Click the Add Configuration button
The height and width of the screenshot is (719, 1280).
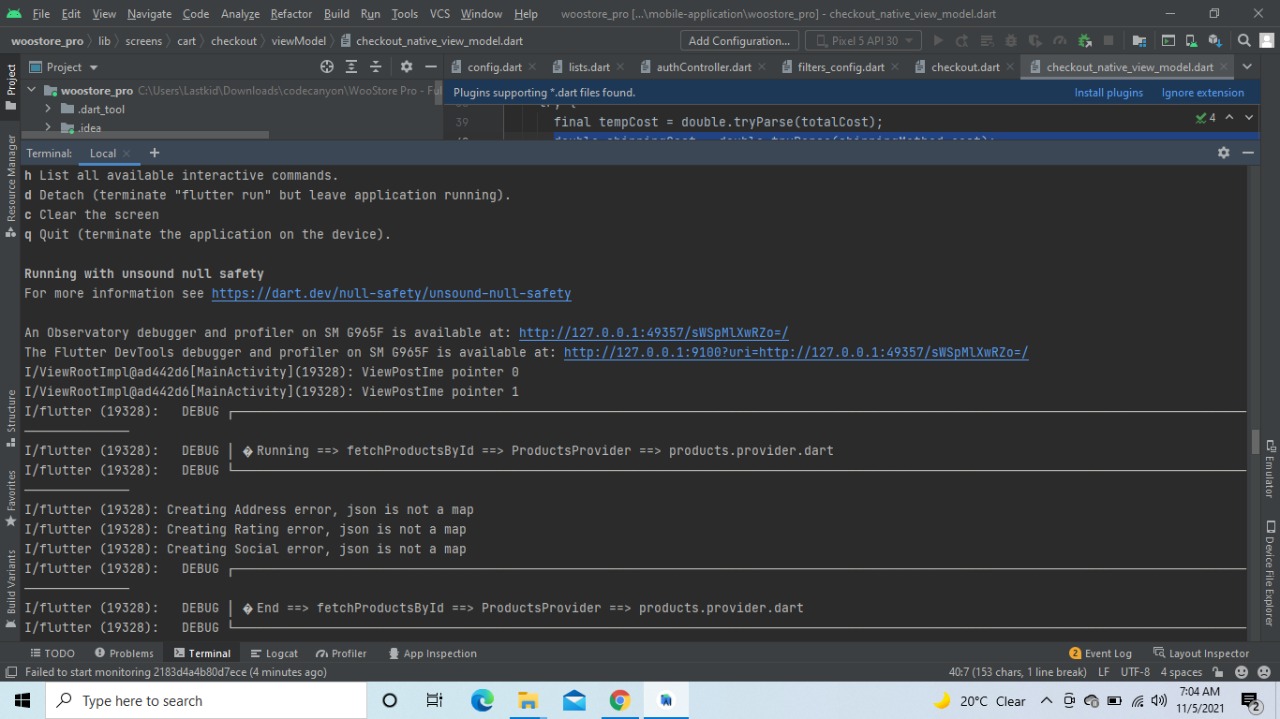(x=739, y=41)
